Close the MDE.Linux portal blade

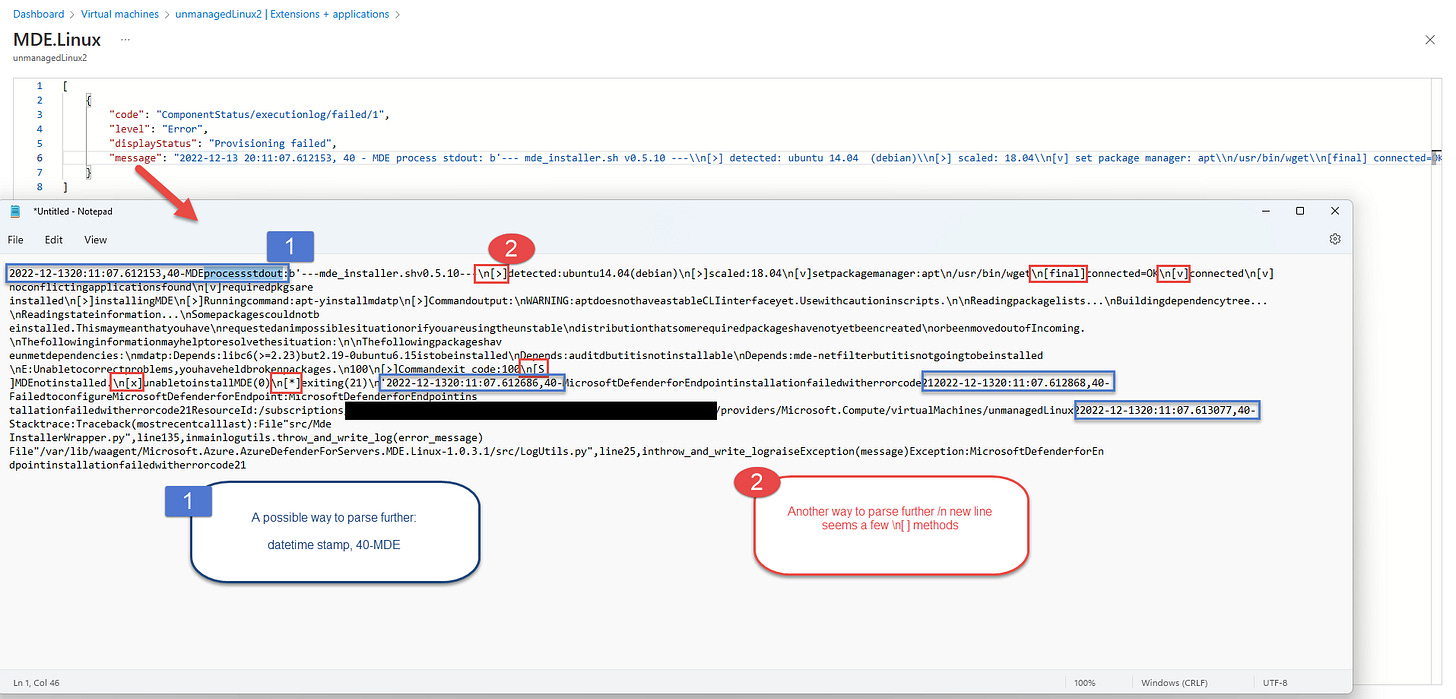[x=1429, y=39]
